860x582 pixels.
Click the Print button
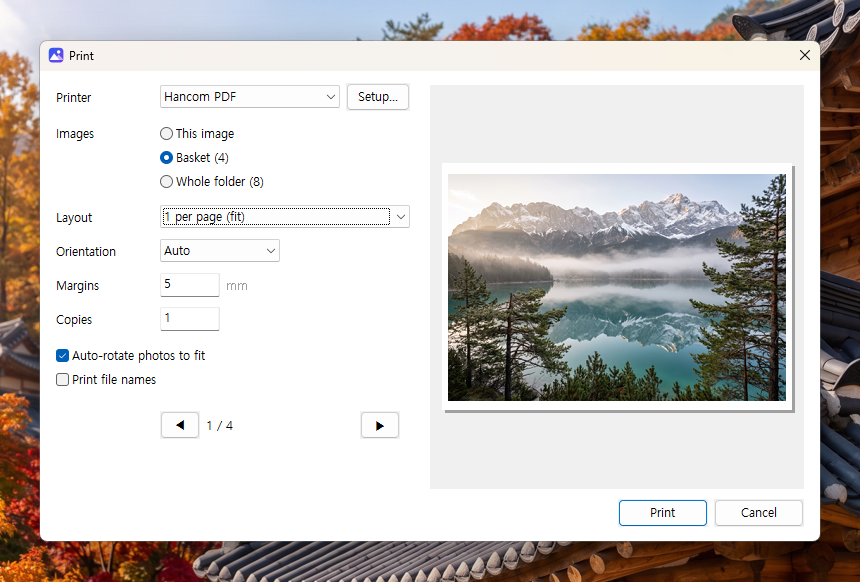pyautogui.click(x=663, y=512)
